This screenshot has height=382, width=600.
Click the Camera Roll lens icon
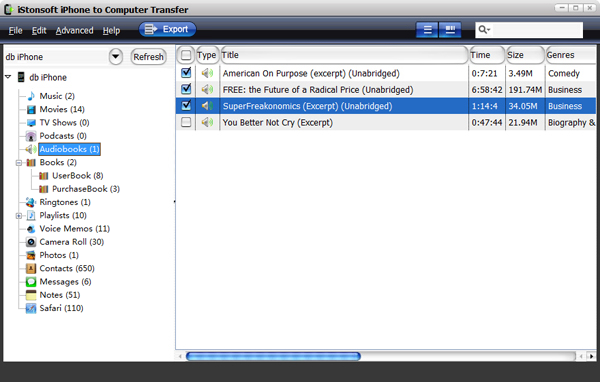point(31,242)
